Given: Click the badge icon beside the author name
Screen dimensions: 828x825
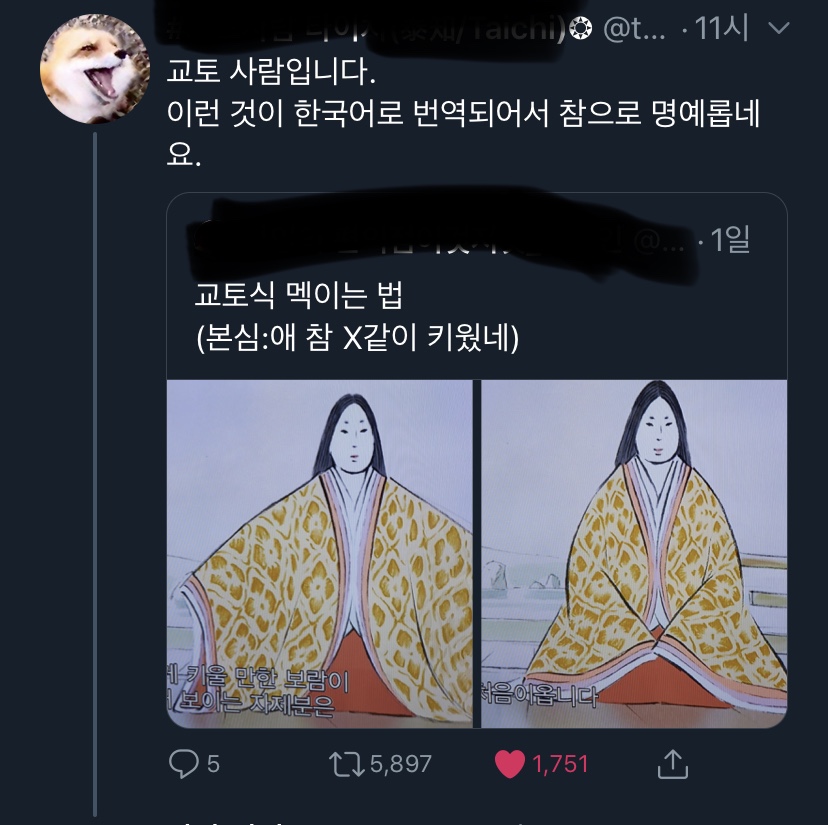Looking at the screenshot, I should (580, 31).
